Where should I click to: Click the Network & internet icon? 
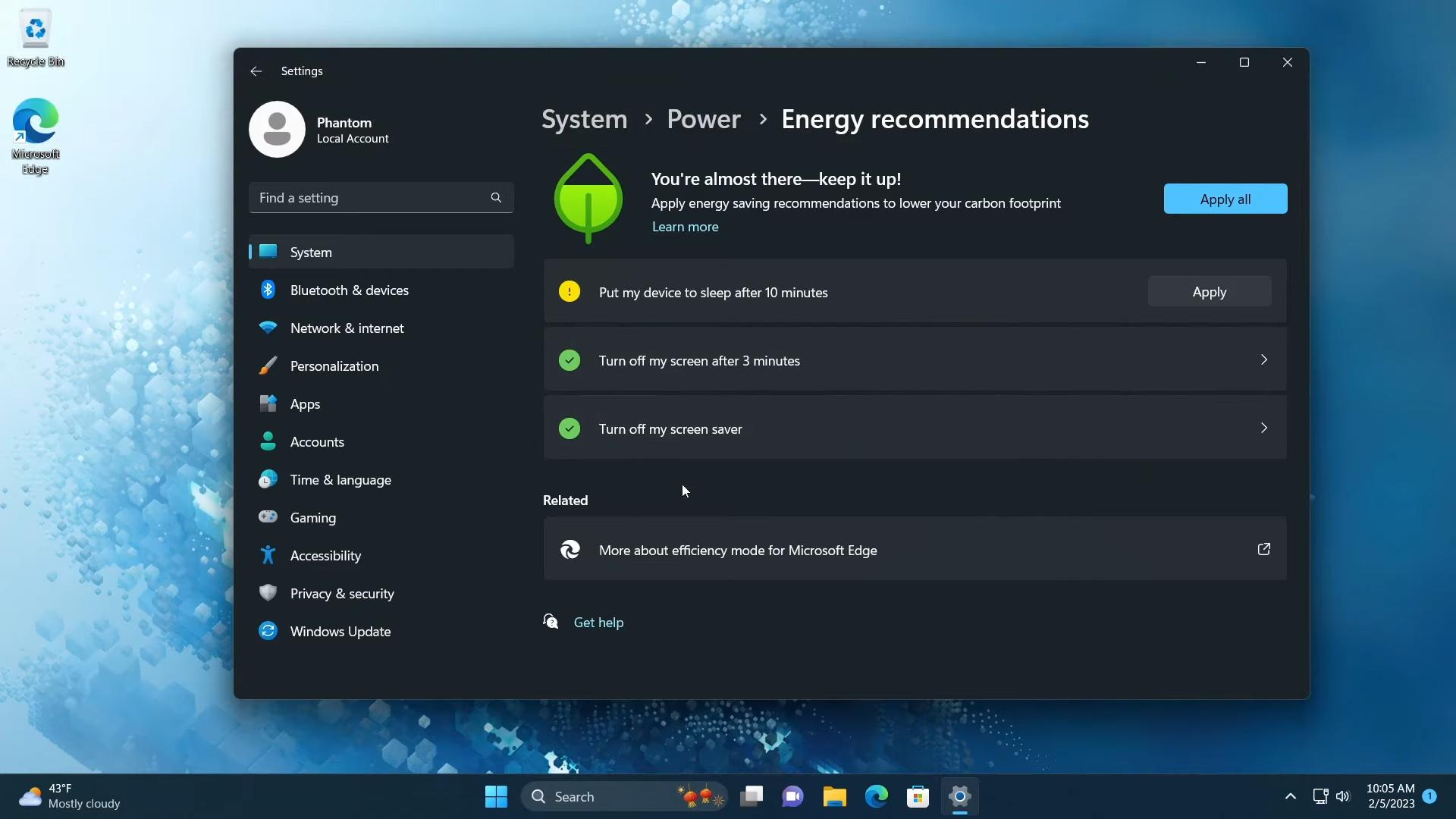pyautogui.click(x=267, y=328)
